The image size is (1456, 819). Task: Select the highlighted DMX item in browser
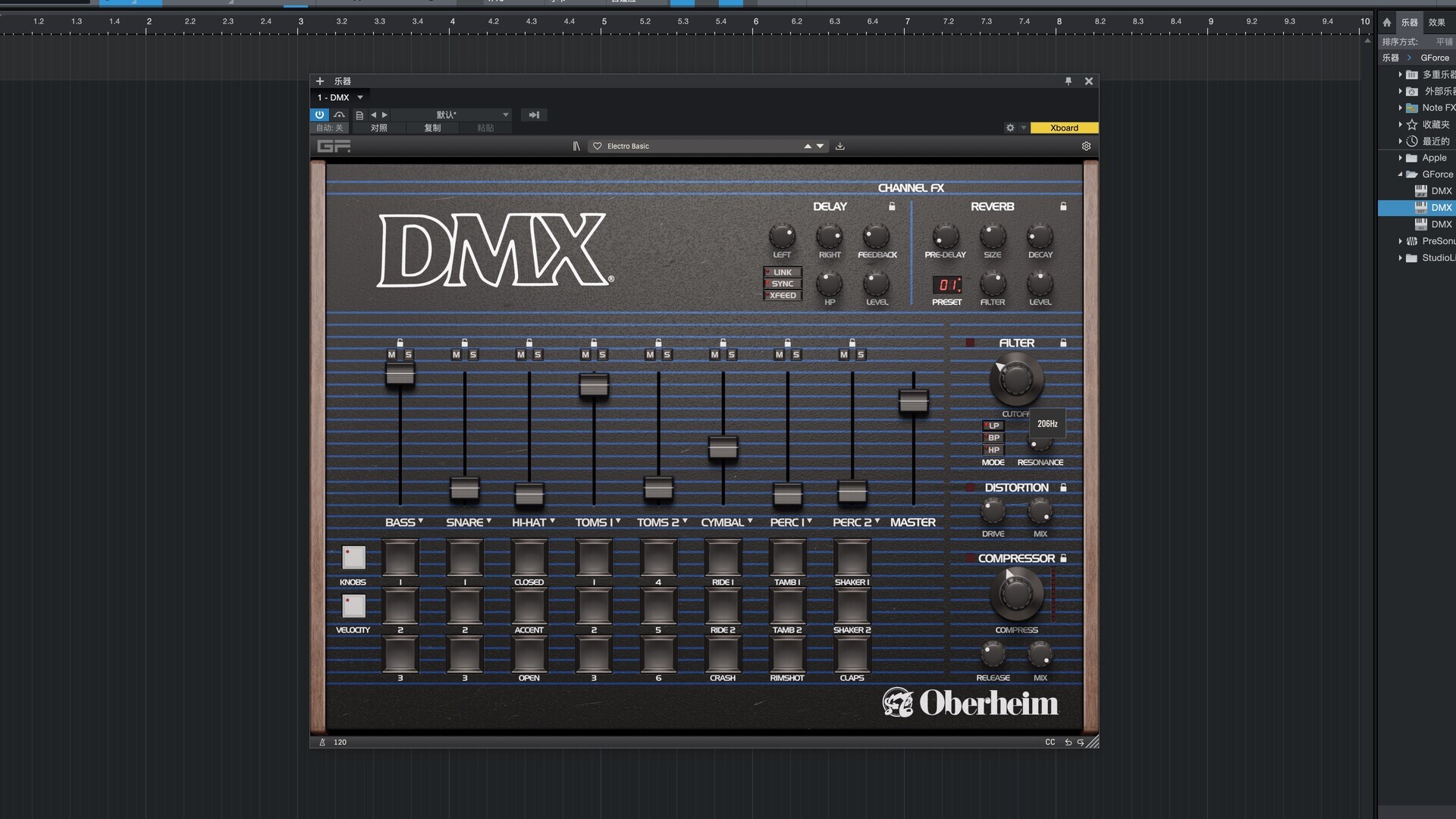(x=1441, y=208)
